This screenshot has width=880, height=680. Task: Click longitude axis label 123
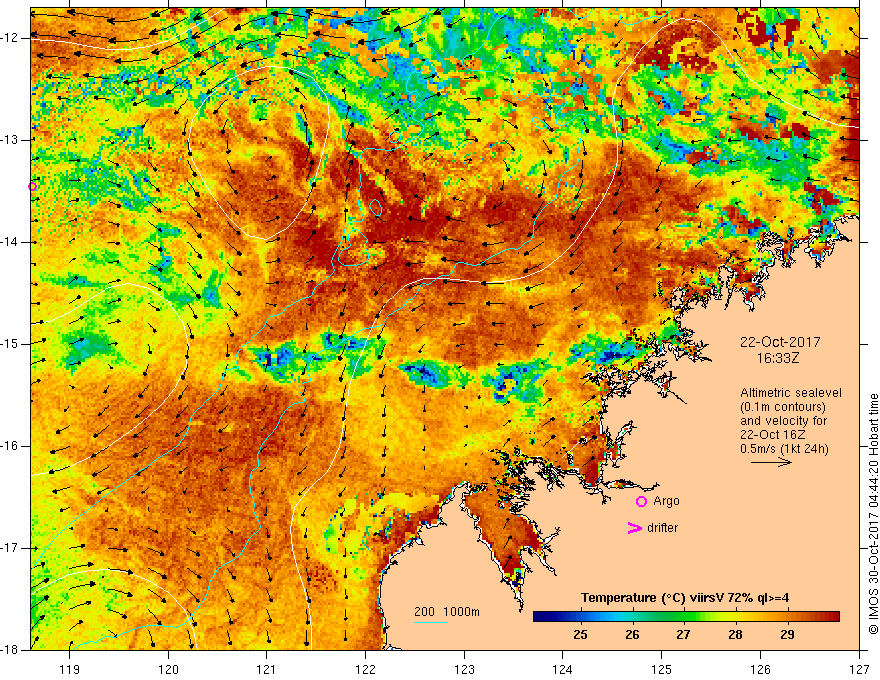(x=464, y=669)
